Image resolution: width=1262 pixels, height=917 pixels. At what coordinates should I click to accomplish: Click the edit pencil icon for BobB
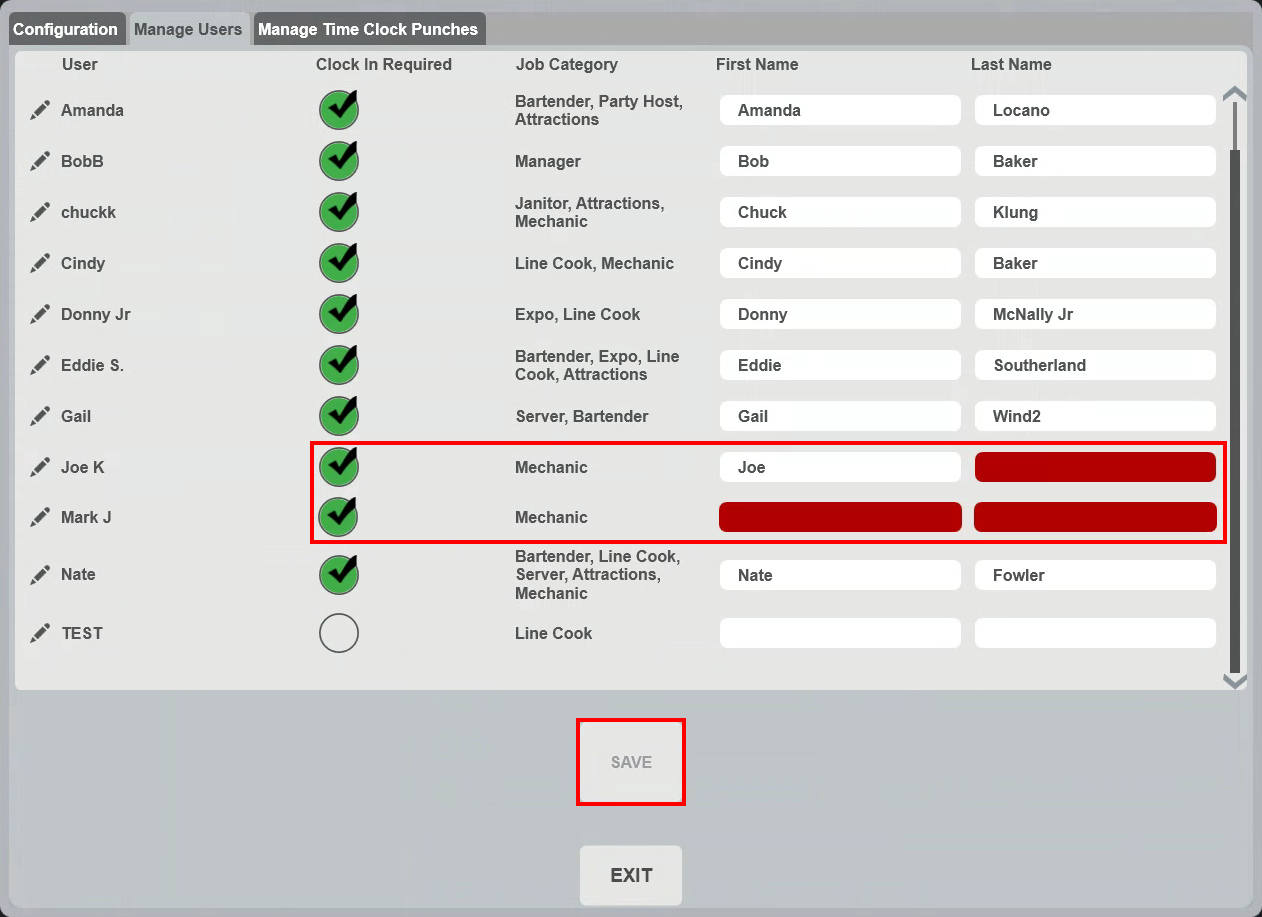40,161
